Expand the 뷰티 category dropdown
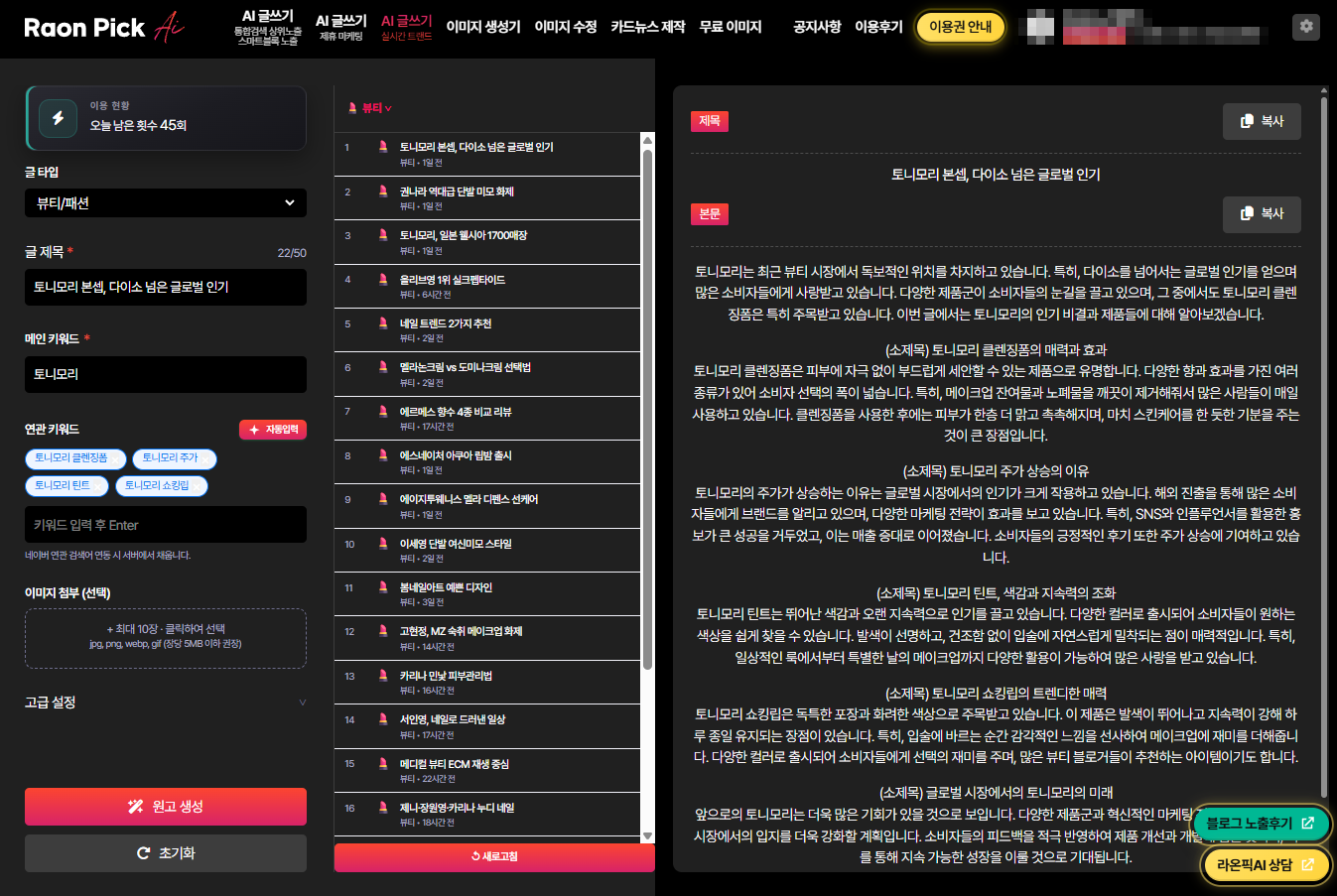Viewport: 1337px width, 896px height. 370,108
